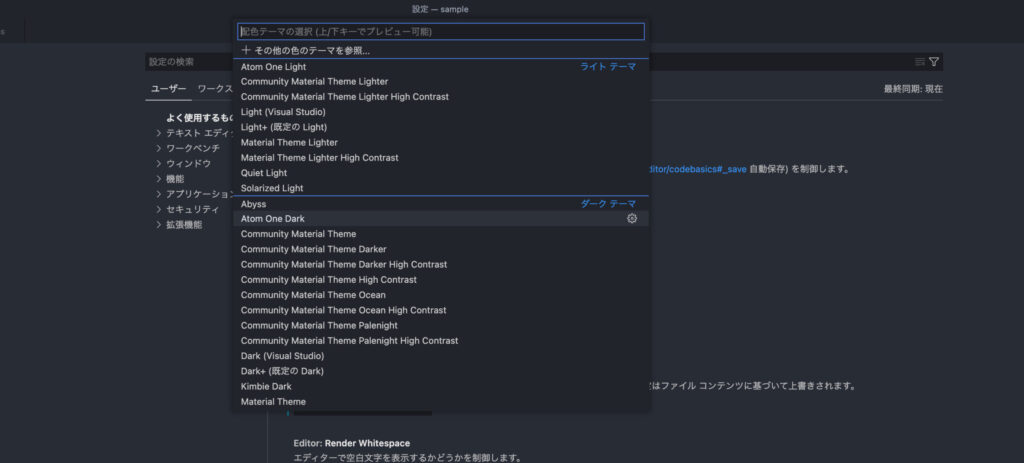
Task: Open the ユーザー settings tab
Action: click(168, 89)
